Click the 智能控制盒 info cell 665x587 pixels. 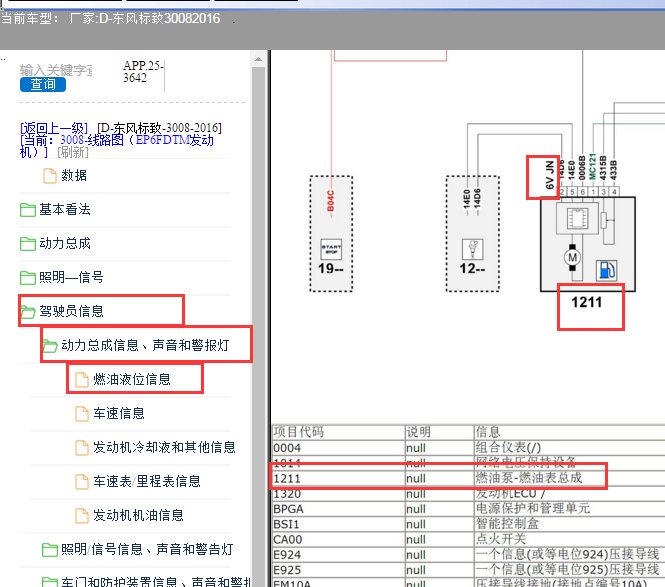[x=507, y=524]
